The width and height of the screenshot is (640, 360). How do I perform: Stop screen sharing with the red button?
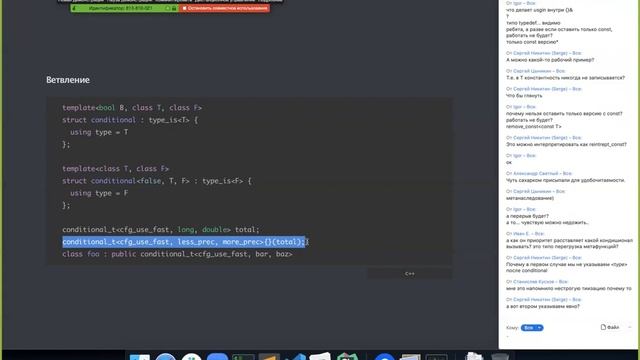[224, 8]
